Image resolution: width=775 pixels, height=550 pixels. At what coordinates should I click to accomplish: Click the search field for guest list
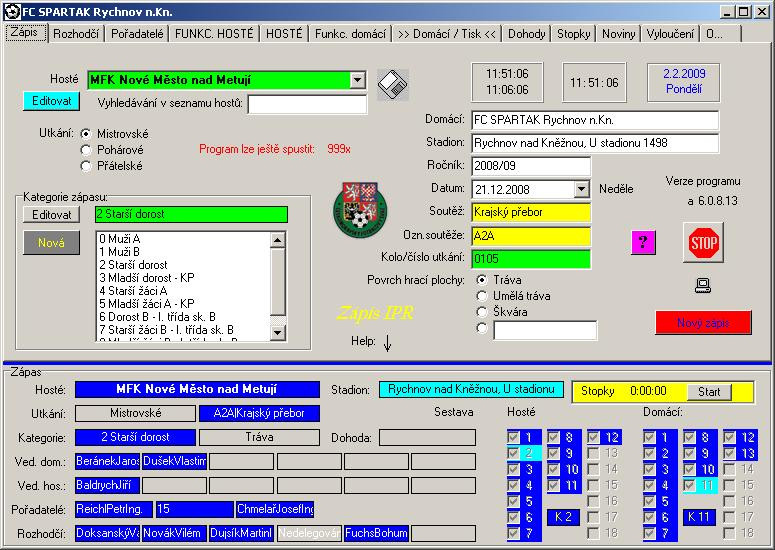[x=307, y=104]
